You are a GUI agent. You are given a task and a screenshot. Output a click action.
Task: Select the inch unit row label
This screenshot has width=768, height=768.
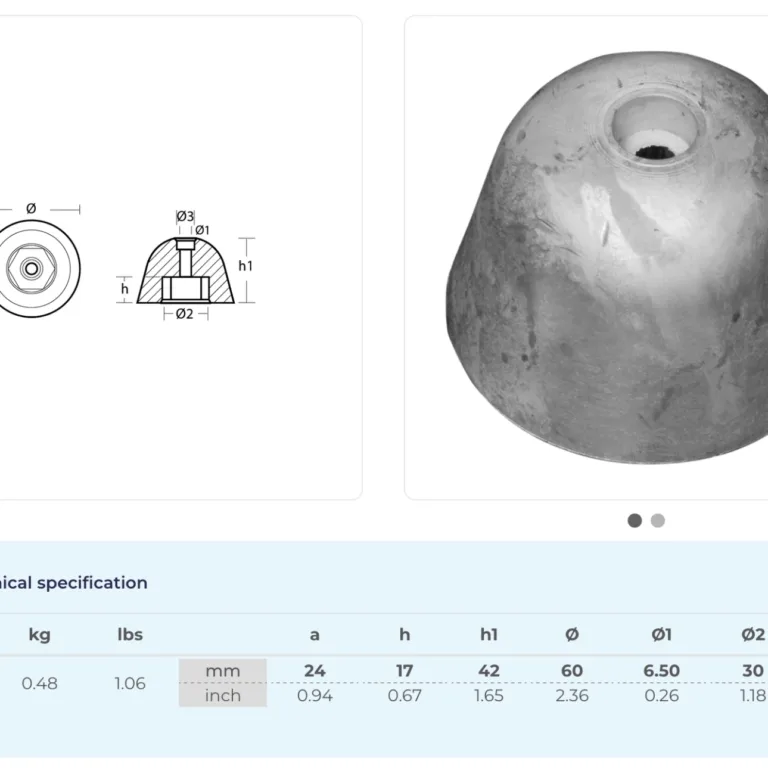tap(222, 695)
